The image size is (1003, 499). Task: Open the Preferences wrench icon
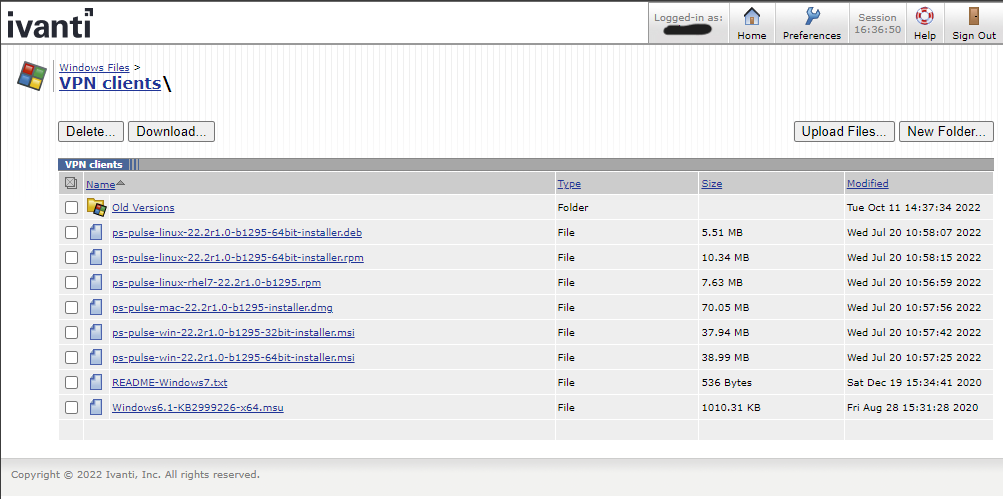point(812,16)
